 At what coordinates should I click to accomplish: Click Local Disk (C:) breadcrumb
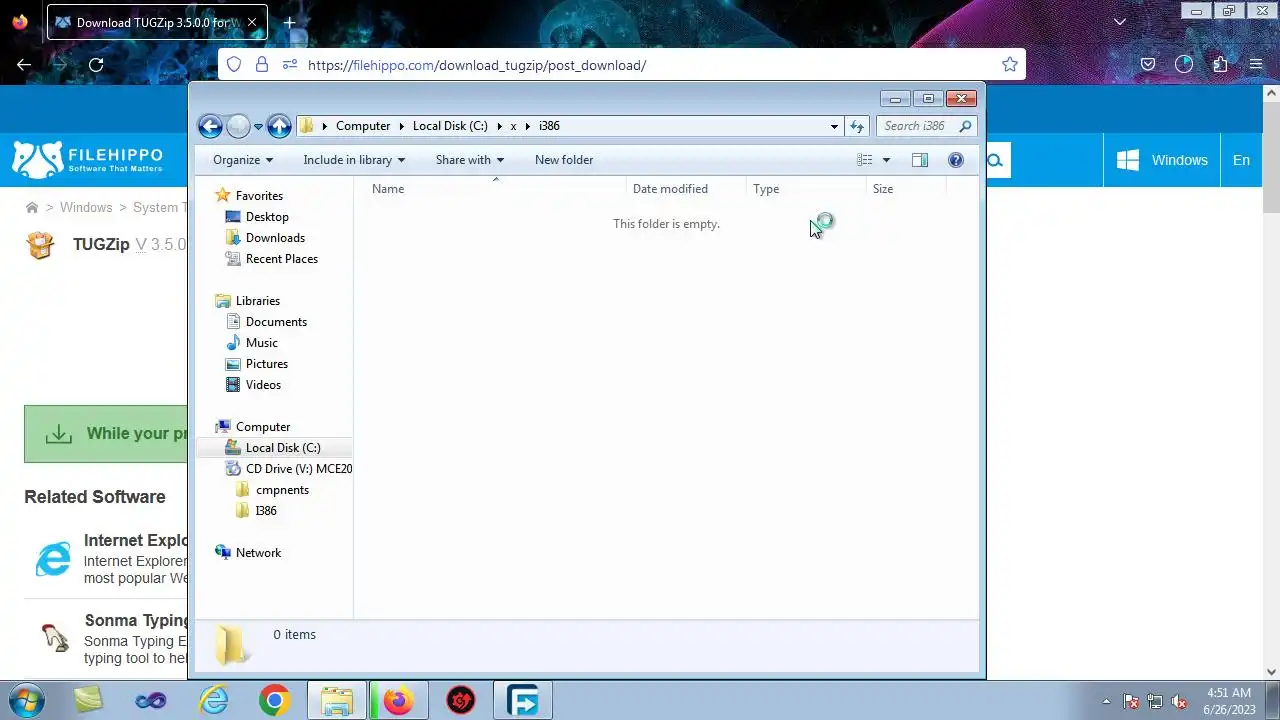click(x=450, y=126)
